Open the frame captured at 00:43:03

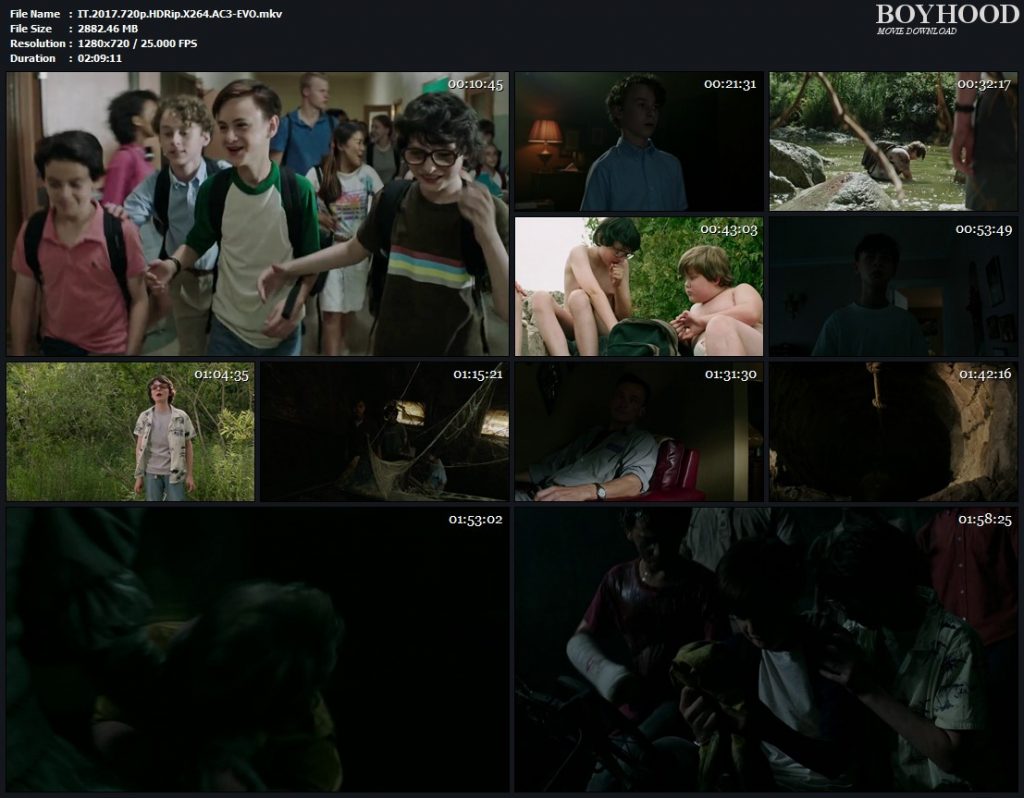pyautogui.click(x=638, y=285)
